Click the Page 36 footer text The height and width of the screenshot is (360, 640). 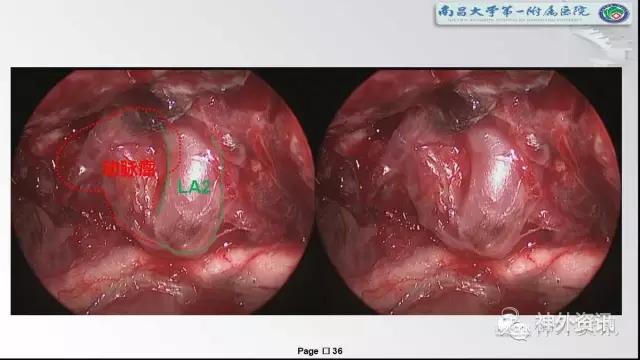click(x=320, y=351)
